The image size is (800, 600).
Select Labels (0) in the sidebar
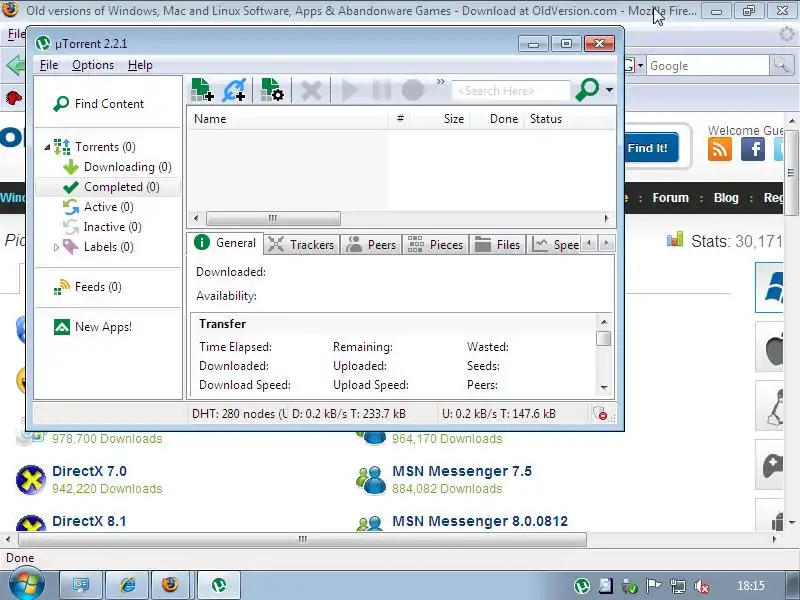(108, 247)
